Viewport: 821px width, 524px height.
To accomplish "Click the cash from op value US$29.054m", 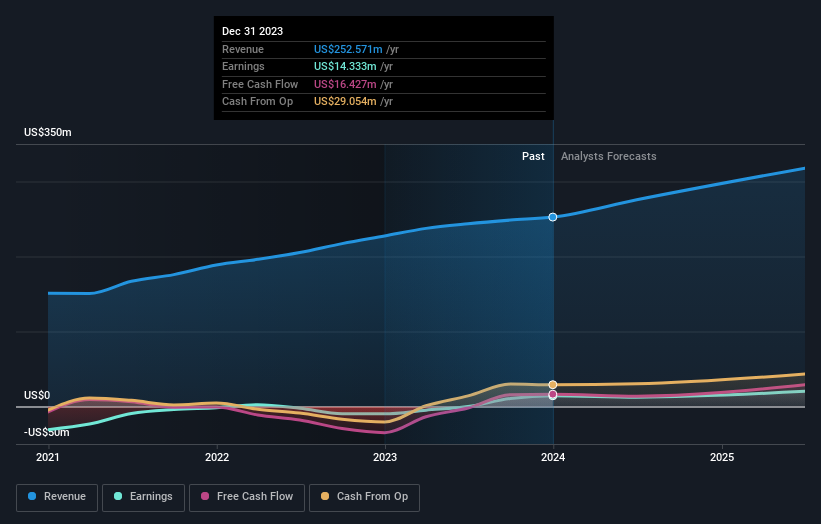I will coord(345,102).
